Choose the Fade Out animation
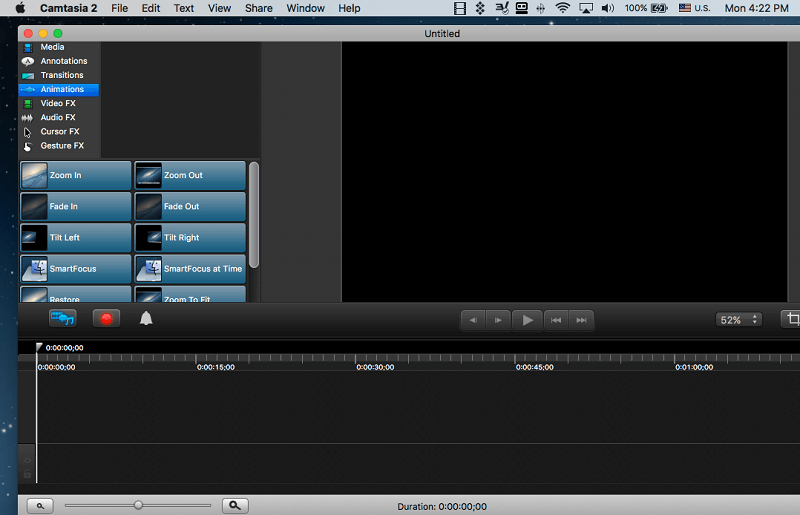This screenshot has width=800, height=515. tap(190, 207)
